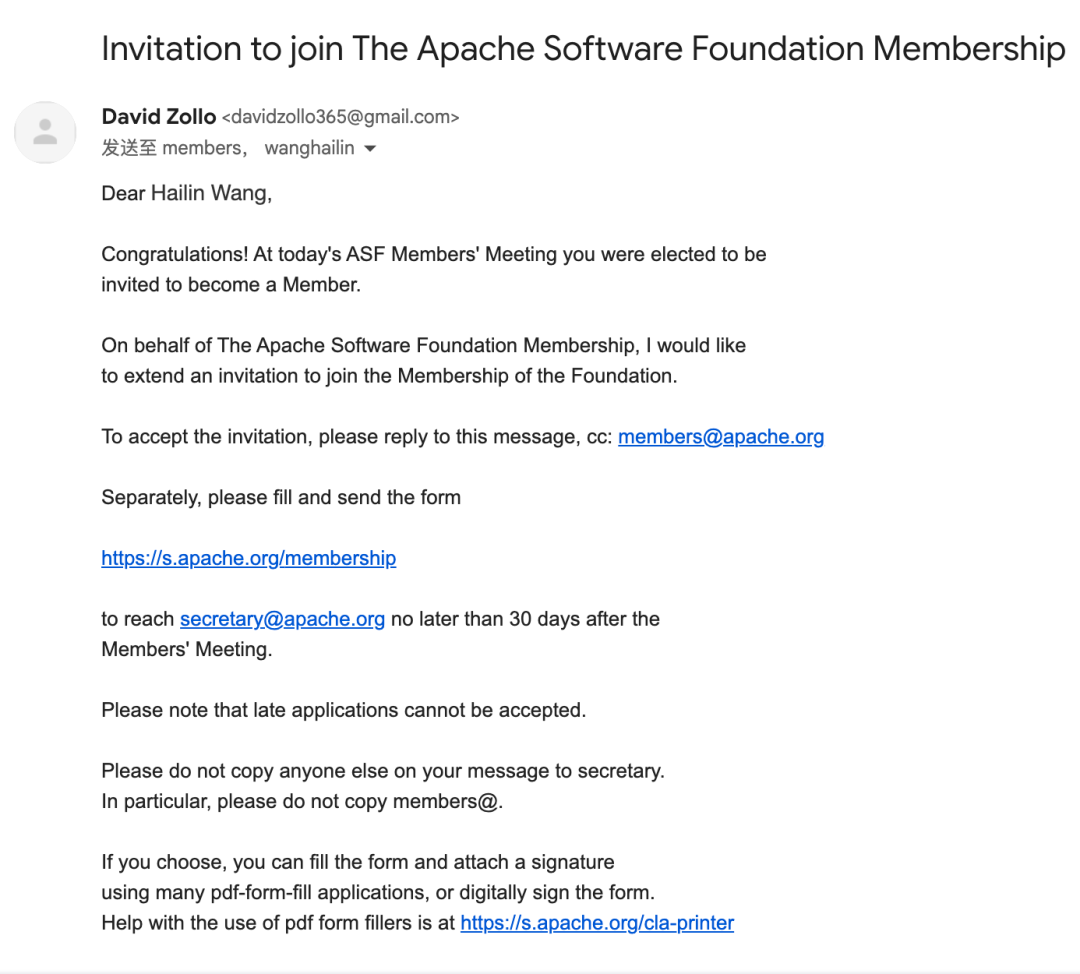Viewport: 1080px width, 974px height.
Task: Click the 'invited to become a Member' line
Action: click(231, 284)
